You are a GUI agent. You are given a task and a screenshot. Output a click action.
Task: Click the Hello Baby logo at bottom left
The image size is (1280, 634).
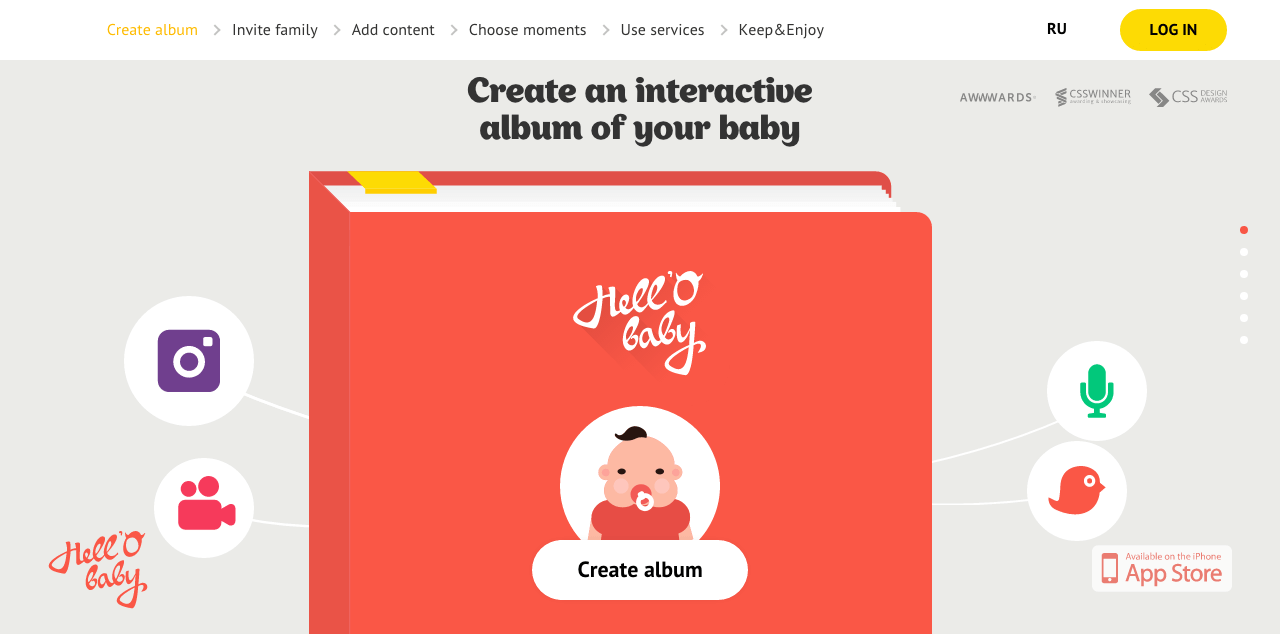98,569
